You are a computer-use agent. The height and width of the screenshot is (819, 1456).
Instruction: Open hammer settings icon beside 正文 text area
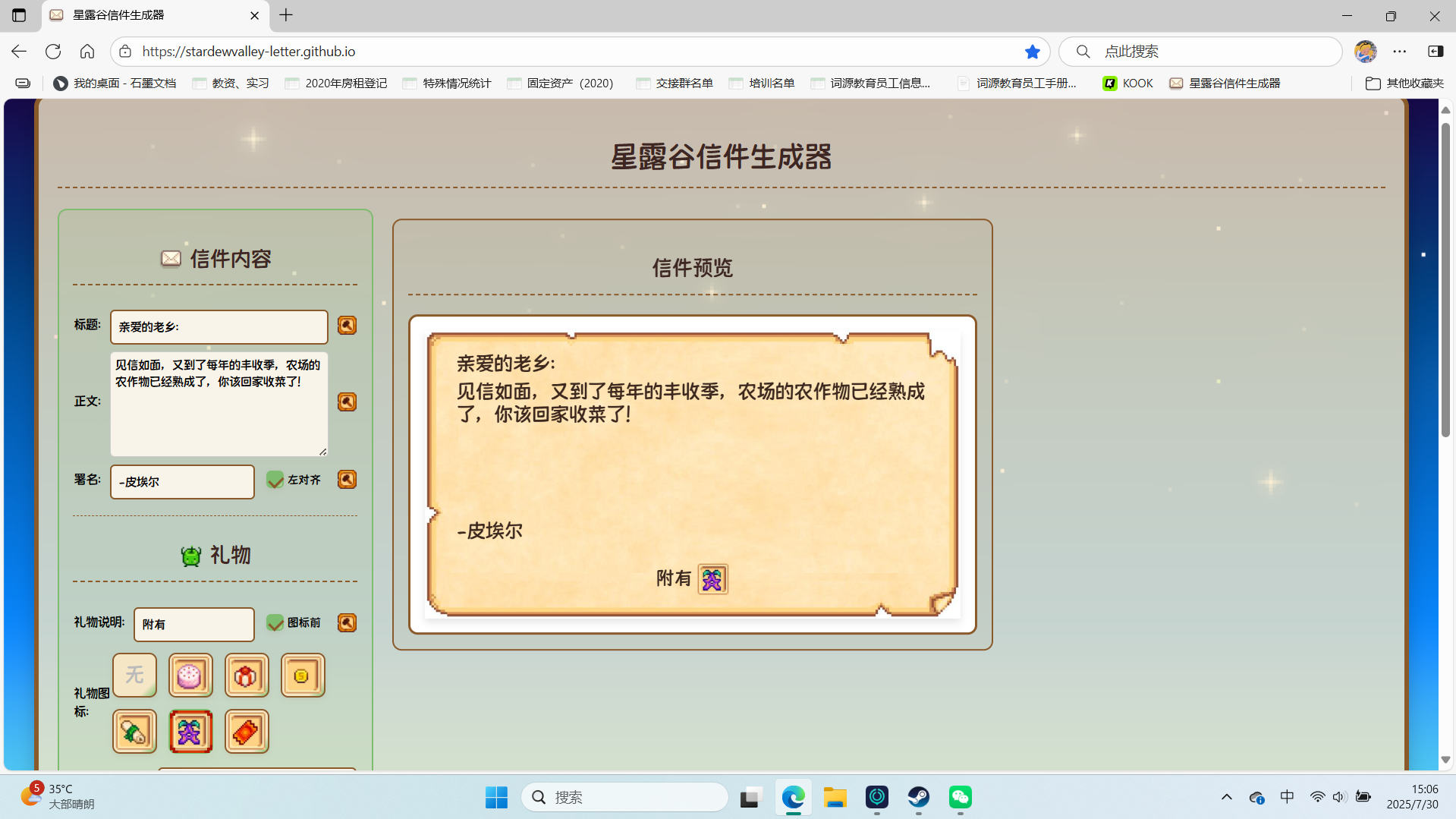pyautogui.click(x=347, y=402)
